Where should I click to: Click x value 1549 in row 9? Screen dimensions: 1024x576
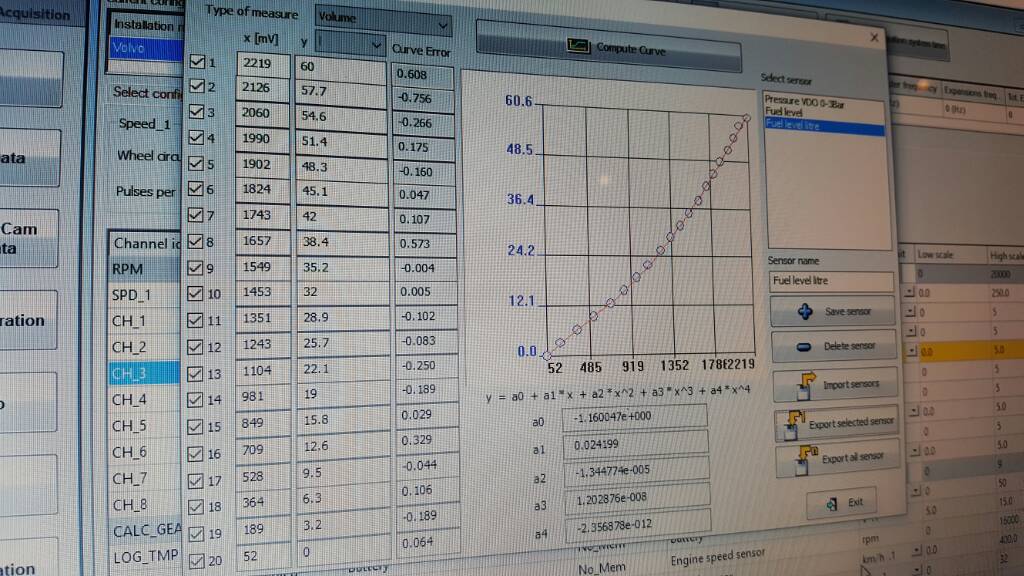(x=263, y=267)
